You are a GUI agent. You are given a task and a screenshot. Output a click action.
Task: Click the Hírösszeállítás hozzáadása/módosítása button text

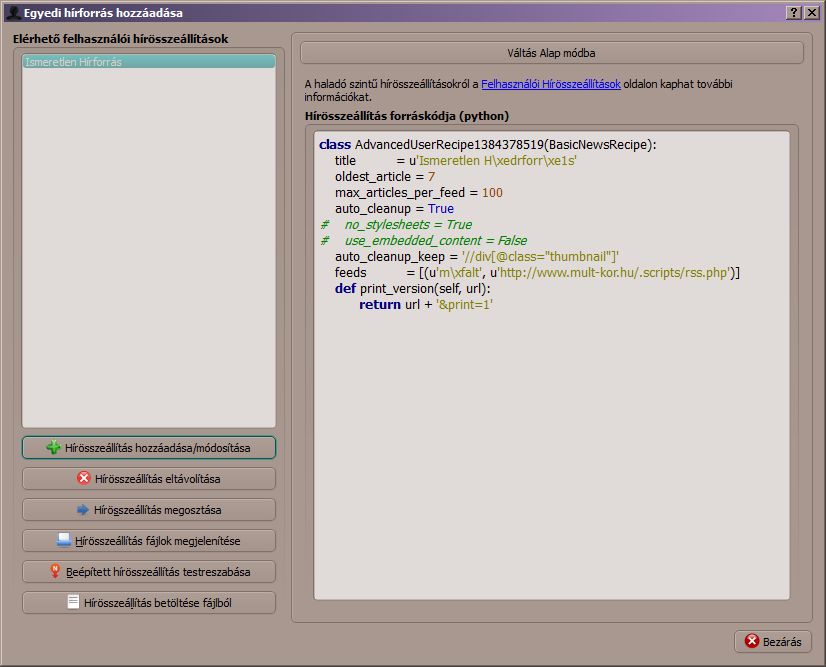pyautogui.click(x=158, y=448)
